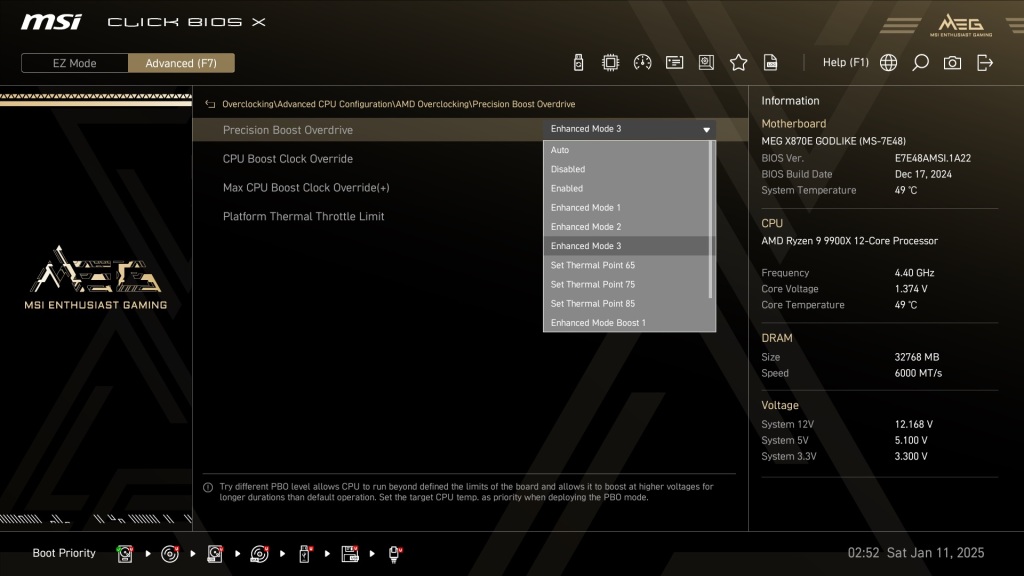Choose highlighted Enhanced Mode 3 list option

[x=626, y=246]
